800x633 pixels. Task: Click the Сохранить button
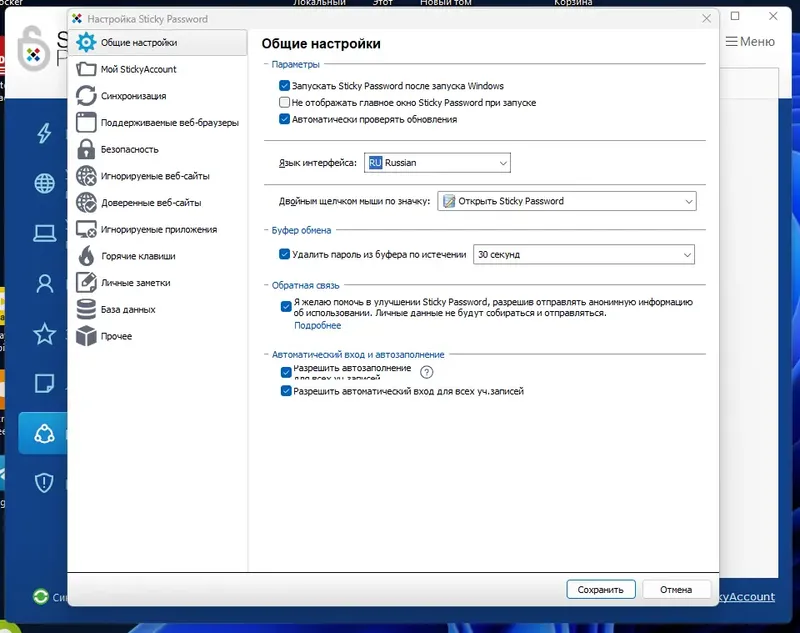pos(601,589)
